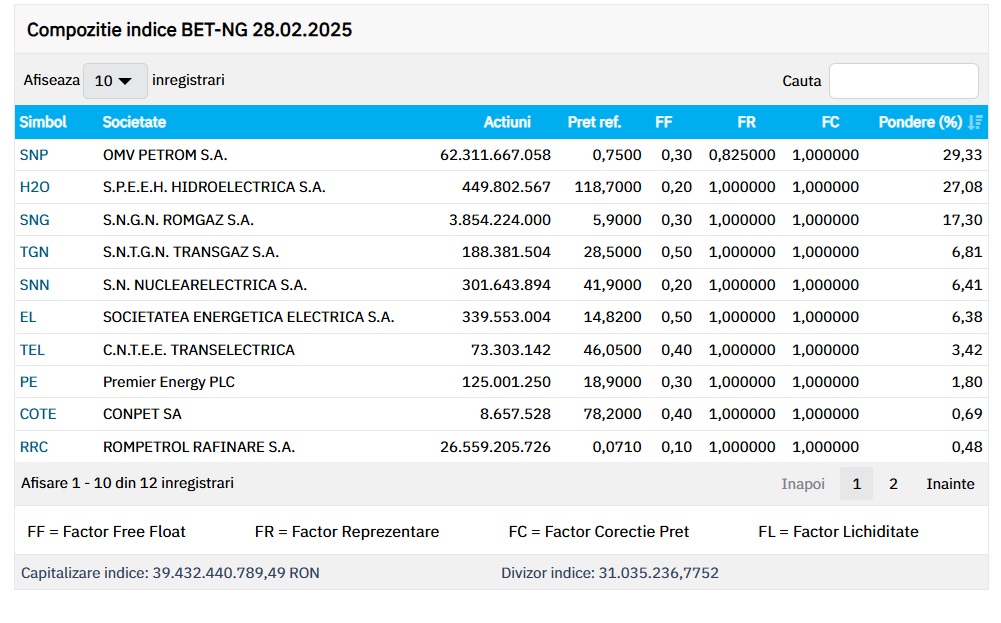
Task: Open the RRC symbol link
Action: [34, 447]
